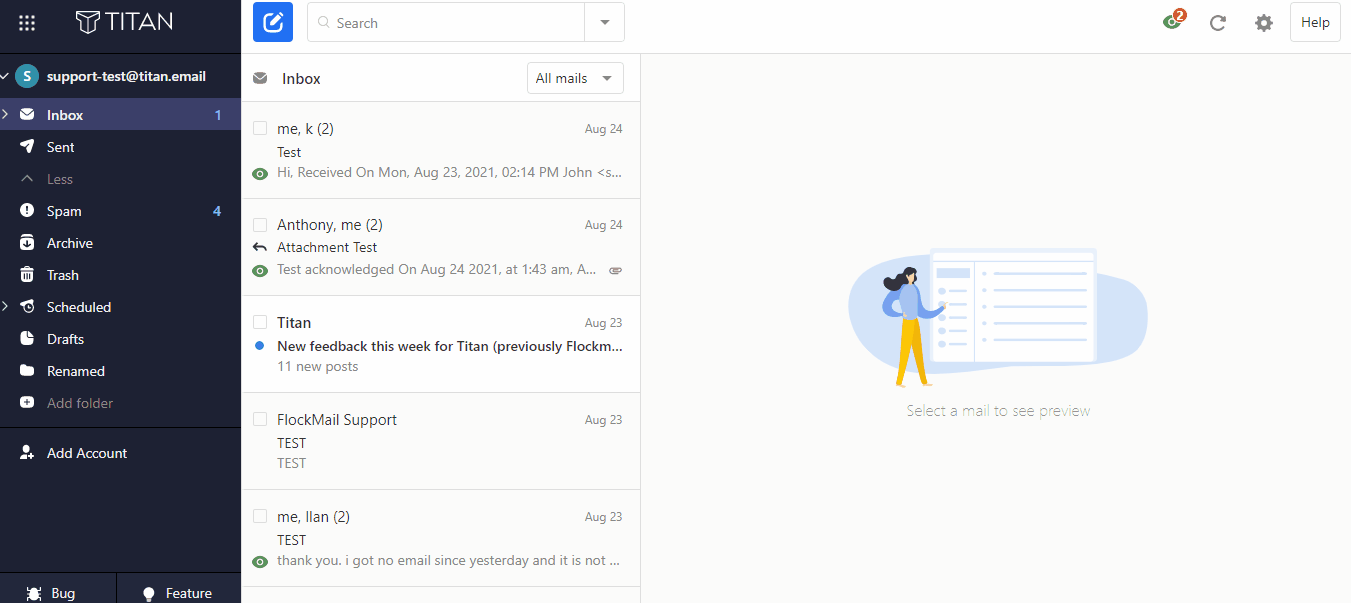This screenshot has height=603, width=1351.
Task: Check the 'me, Ilan (2)' mail checkbox
Action: pyautogui.click(x=260, y=516)
